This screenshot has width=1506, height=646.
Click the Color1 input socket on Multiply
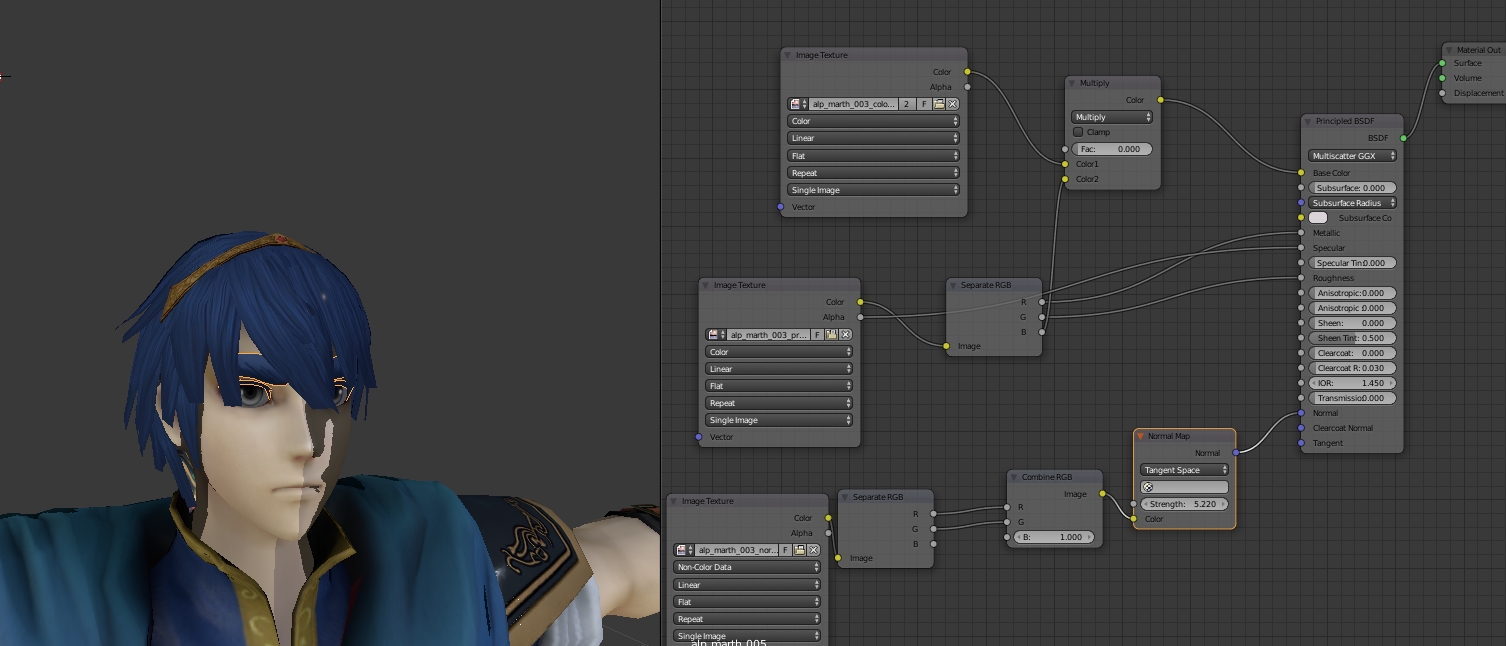tap(1065, 164)
